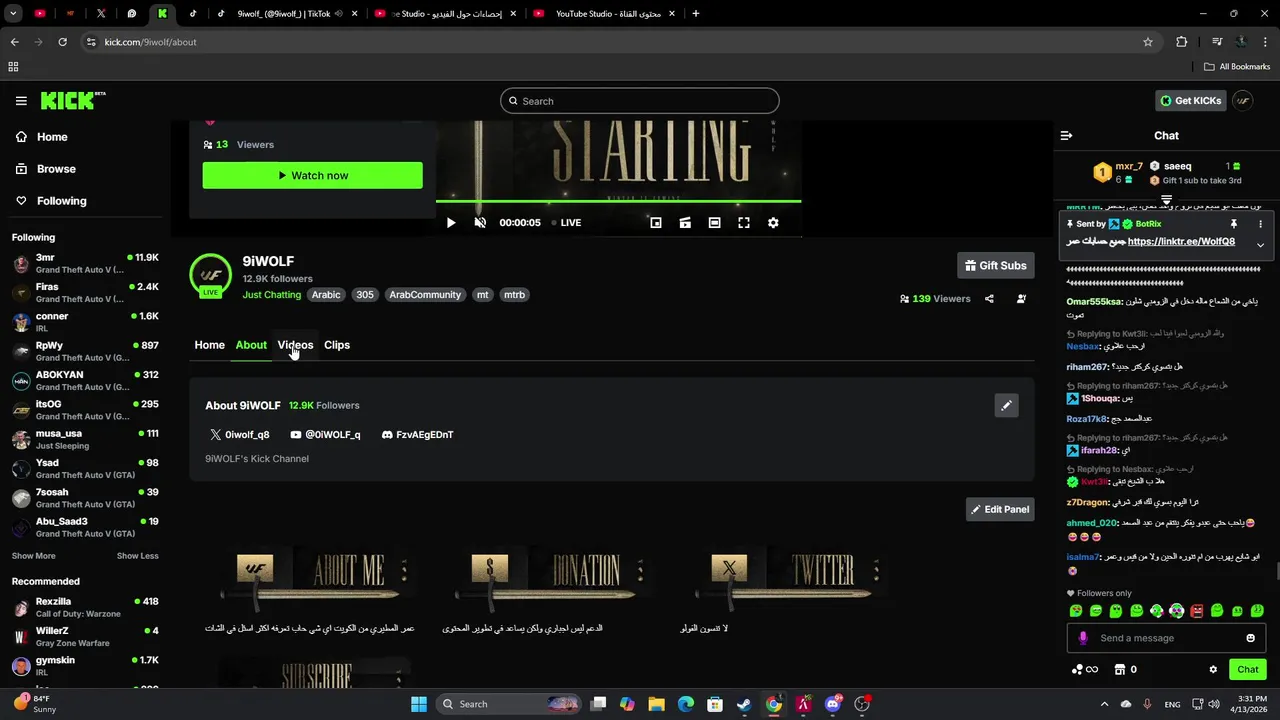Enter fullscreen video mode
Screen dimensions: 1280x720
(744, 223)
